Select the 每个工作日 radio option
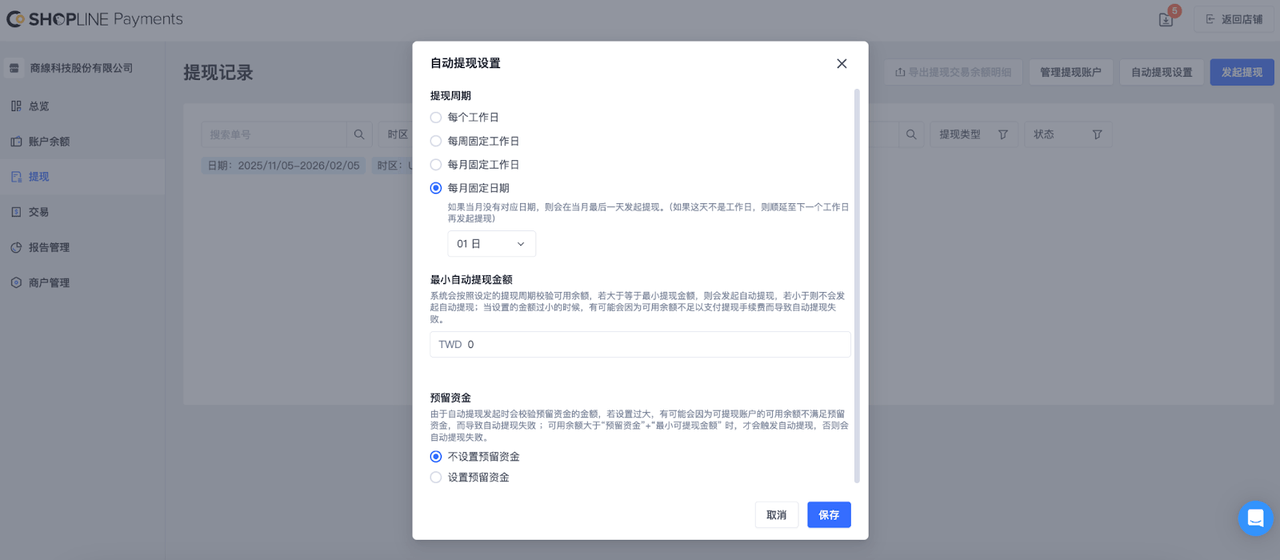 (436, 118)
